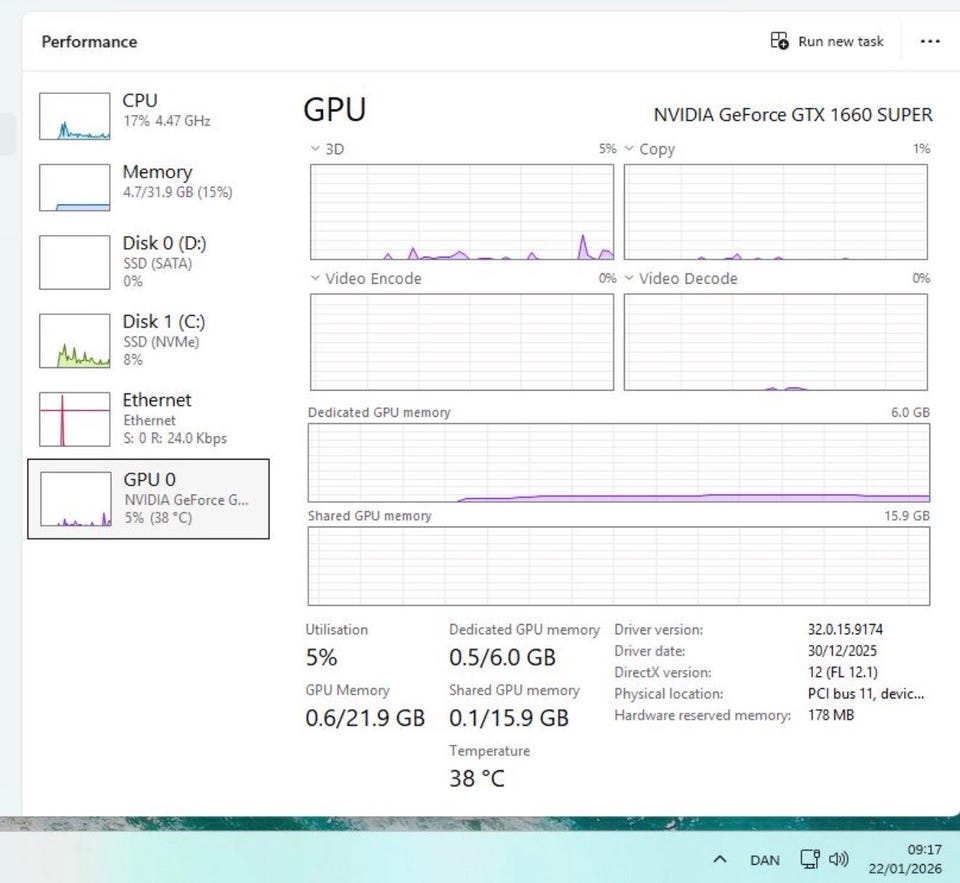This screenshot has width=960, height=883.
Task: Click the PCI bus 11 physical location
Action: tap(866, 694)
